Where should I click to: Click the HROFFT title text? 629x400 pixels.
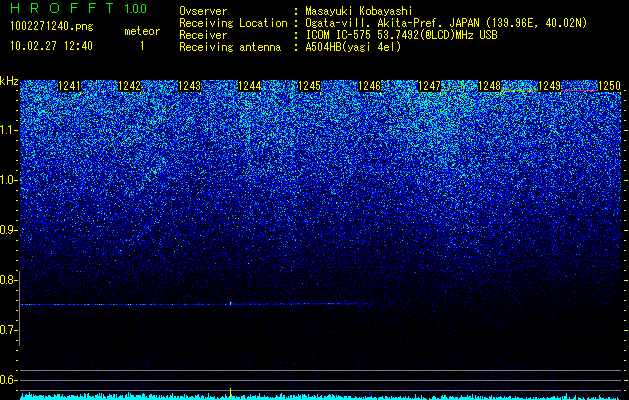click(61, 8)
